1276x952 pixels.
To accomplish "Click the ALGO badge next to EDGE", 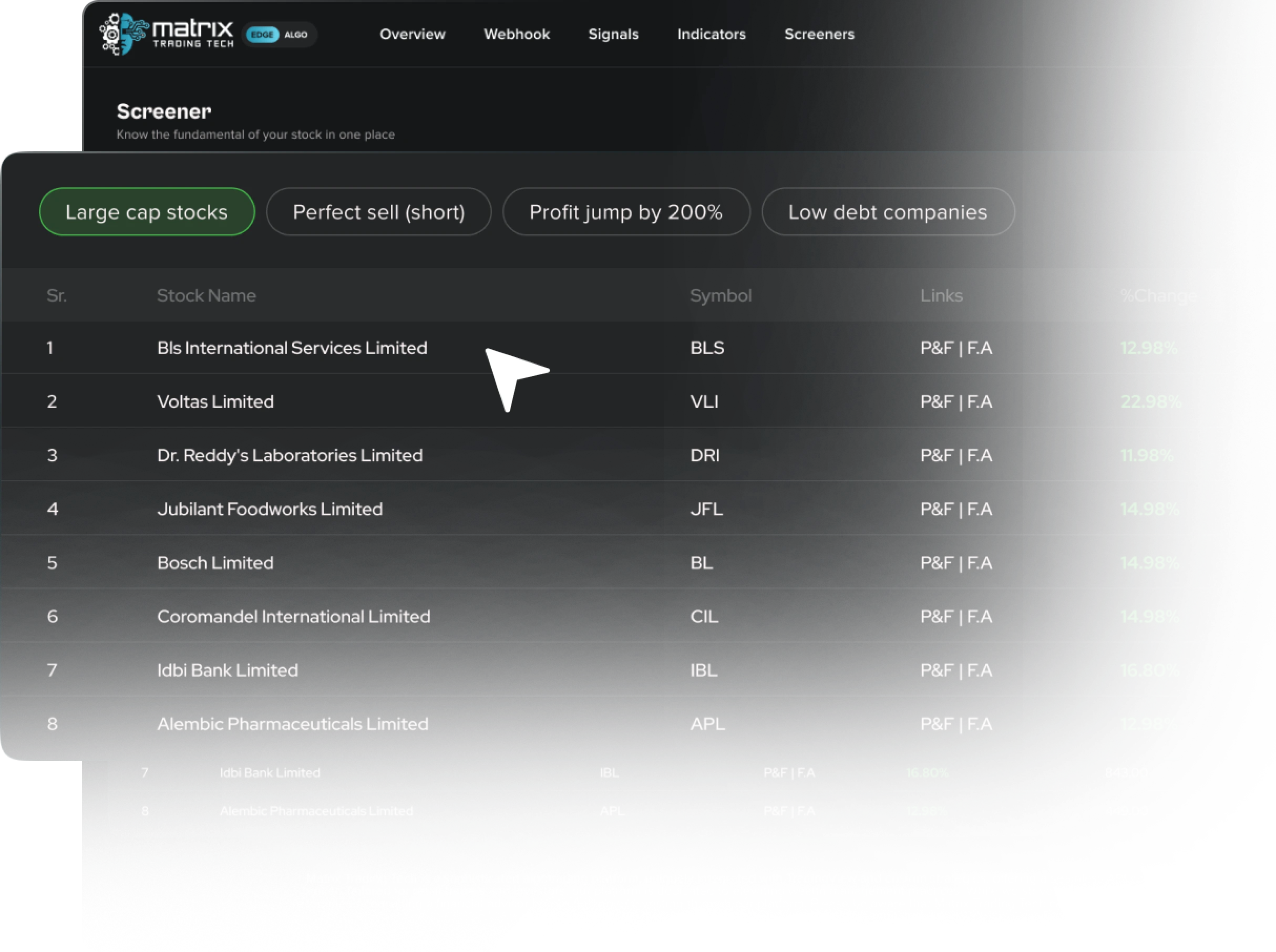I will point(297,35).
